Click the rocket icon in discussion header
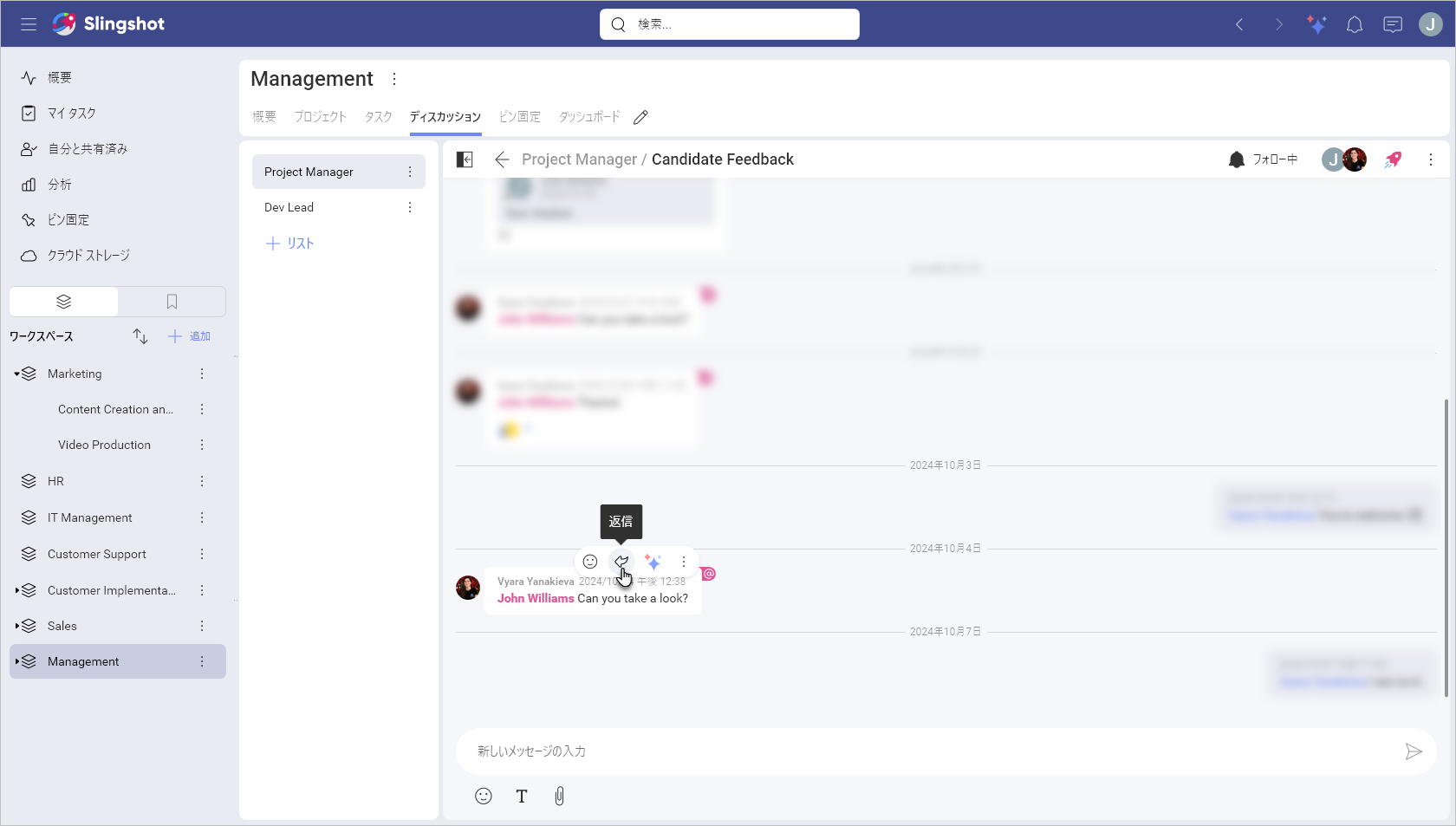The width and height of the screenshot is (1456, 826). [1393, 159]
